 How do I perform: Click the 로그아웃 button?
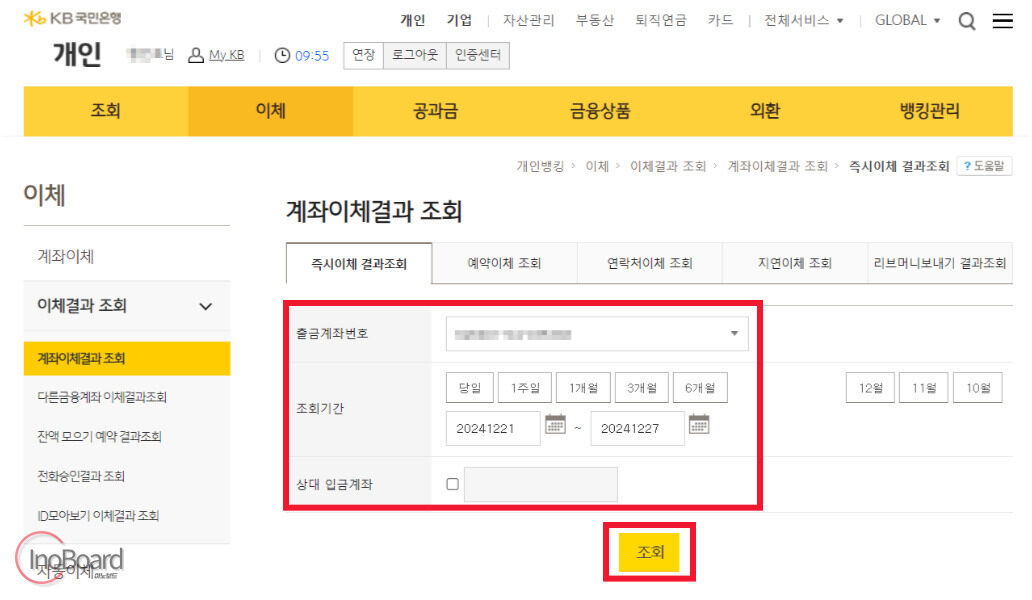pyautogui.click(x=415, y=55)
